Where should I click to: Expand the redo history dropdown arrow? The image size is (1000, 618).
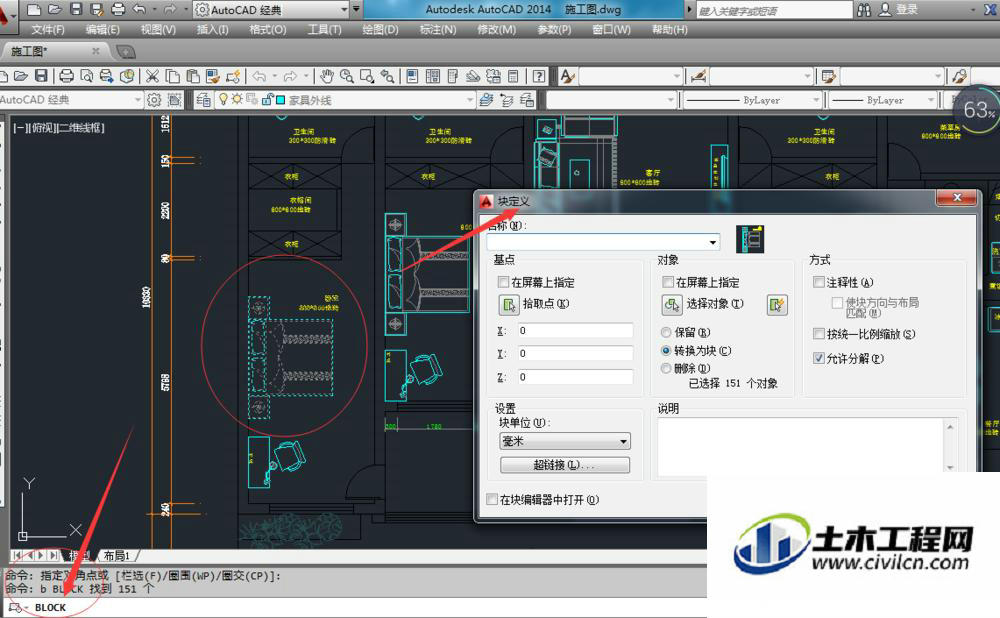[306, 77]
